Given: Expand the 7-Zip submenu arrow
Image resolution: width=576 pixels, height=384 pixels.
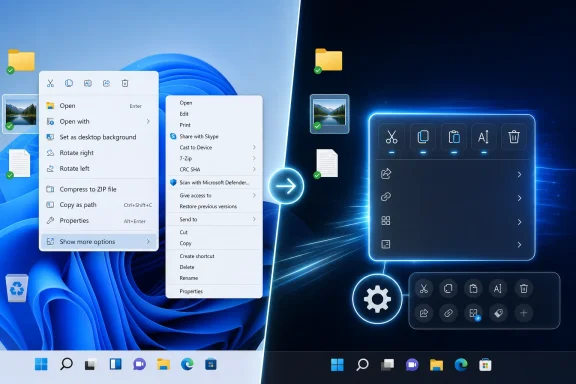Looking at the screenshot, I should (x=254, y=158).
